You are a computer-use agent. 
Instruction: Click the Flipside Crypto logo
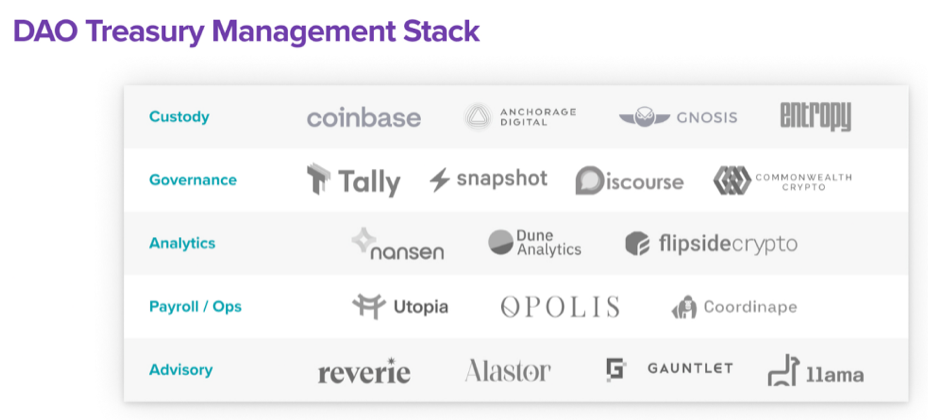711,244
